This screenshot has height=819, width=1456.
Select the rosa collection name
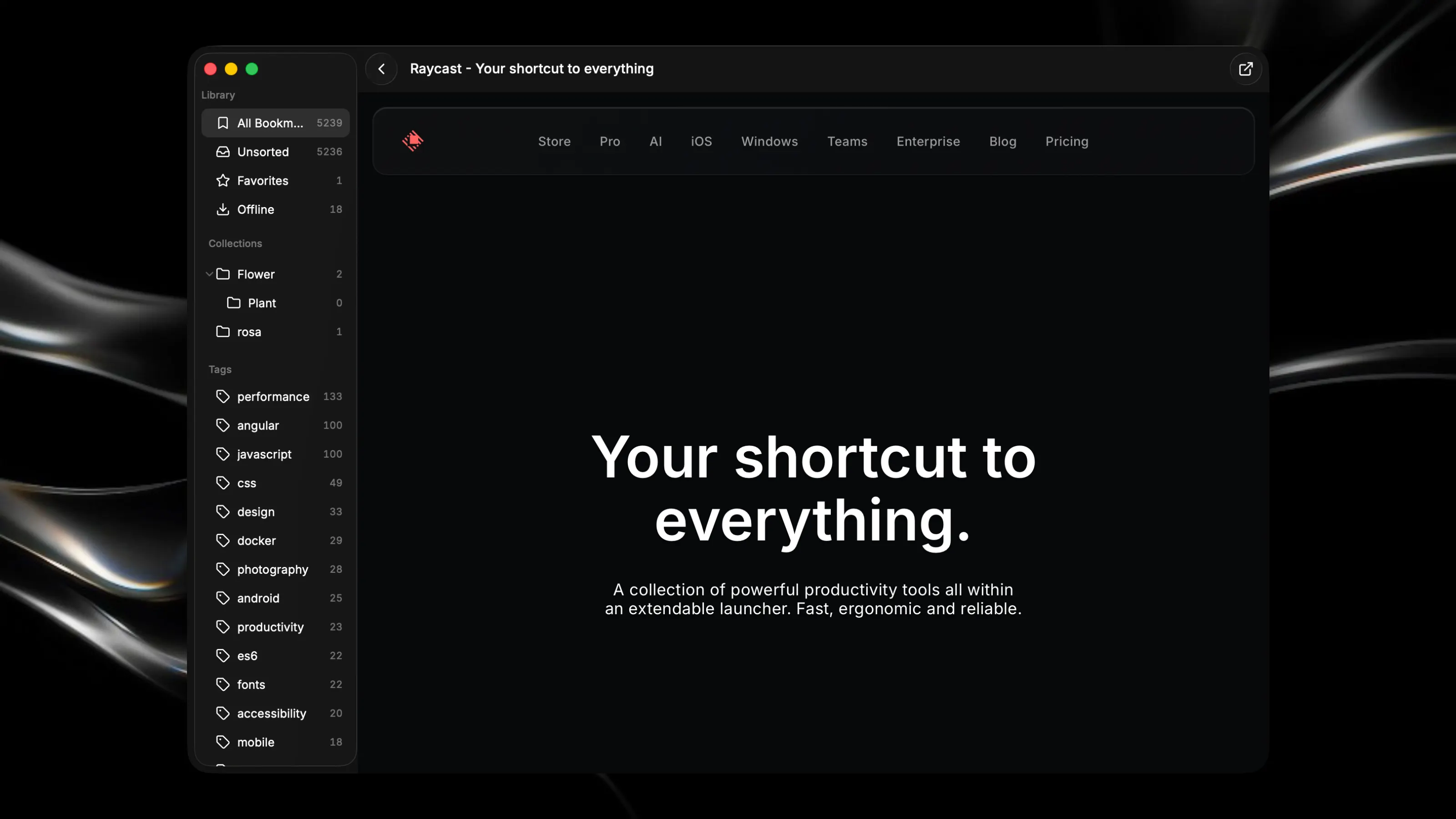(249, 332)
